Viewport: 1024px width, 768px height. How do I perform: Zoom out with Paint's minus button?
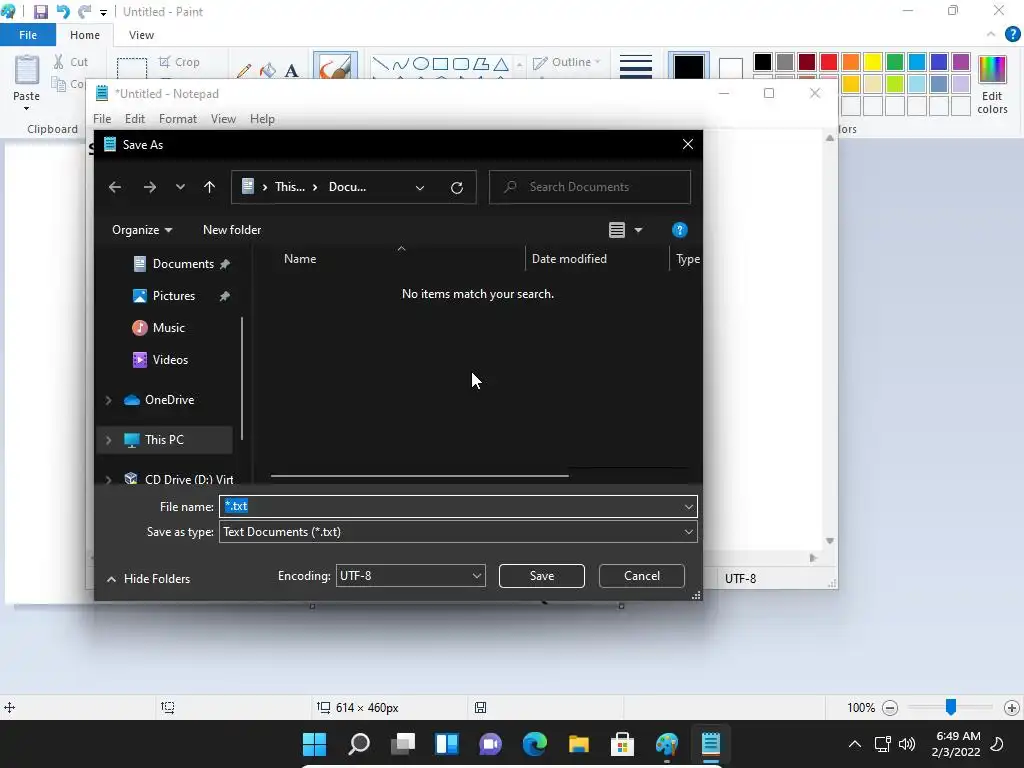[x=889, y=708]
